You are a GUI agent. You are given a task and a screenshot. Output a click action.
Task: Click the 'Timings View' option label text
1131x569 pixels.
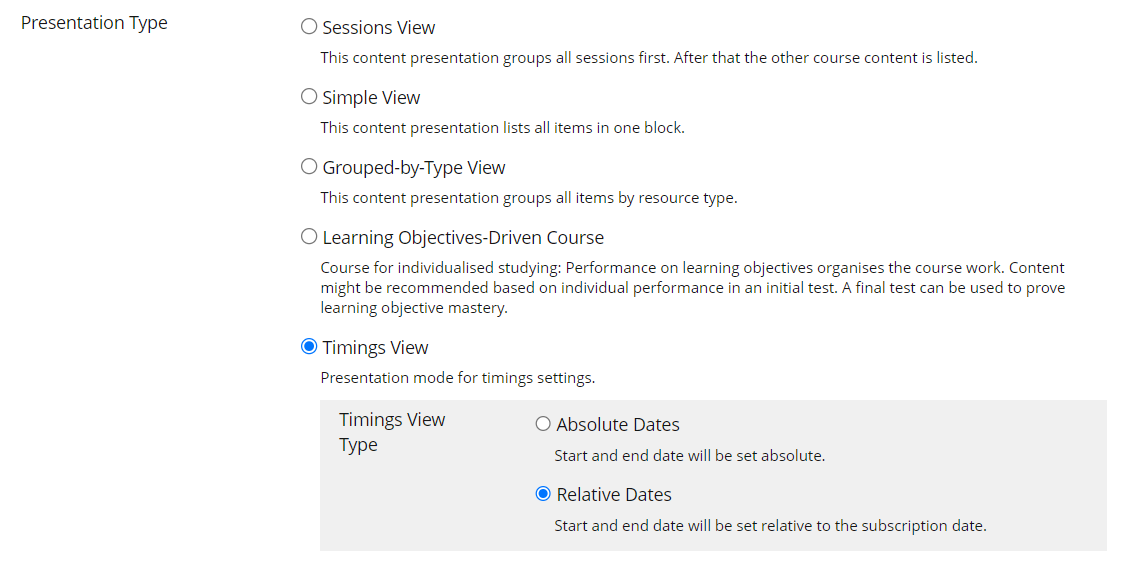click(x=375, y=347)
